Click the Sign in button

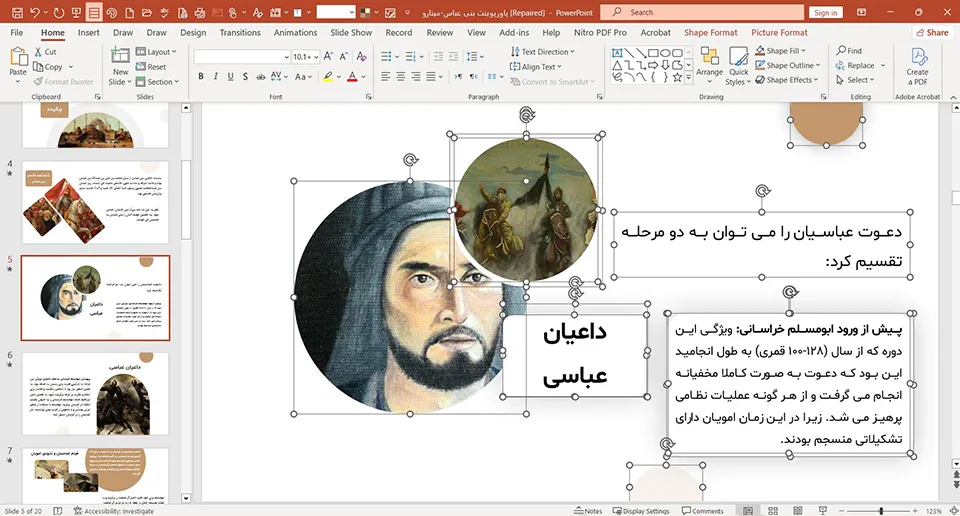click(x=825, y=12)
